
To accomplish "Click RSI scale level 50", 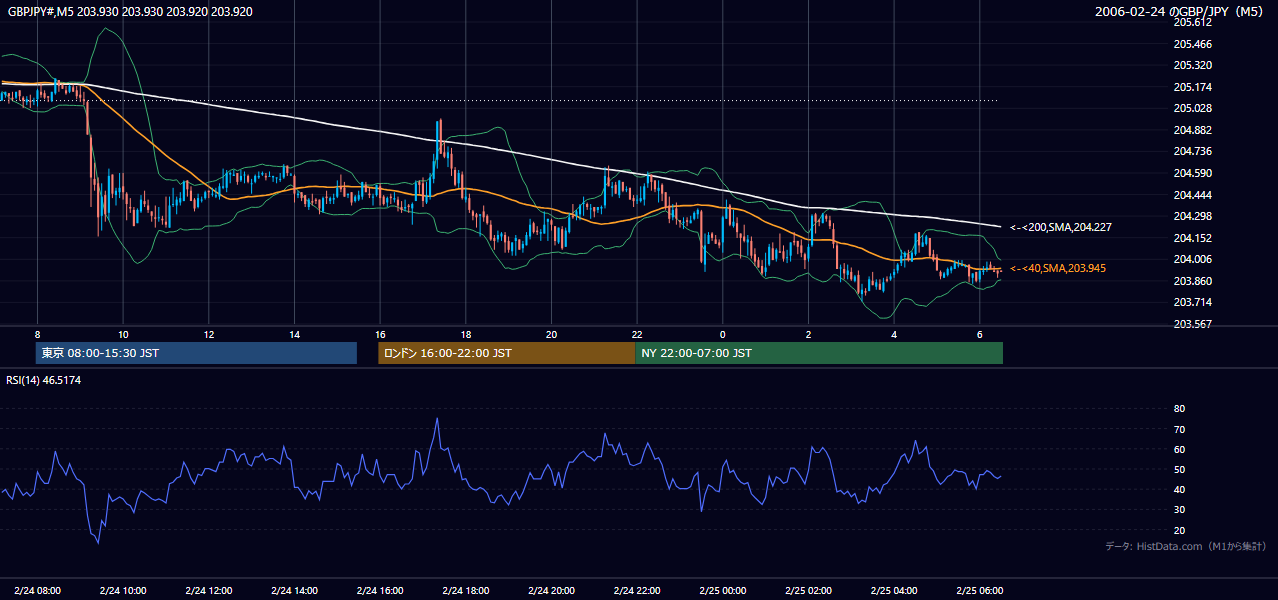I will 1179,469.
